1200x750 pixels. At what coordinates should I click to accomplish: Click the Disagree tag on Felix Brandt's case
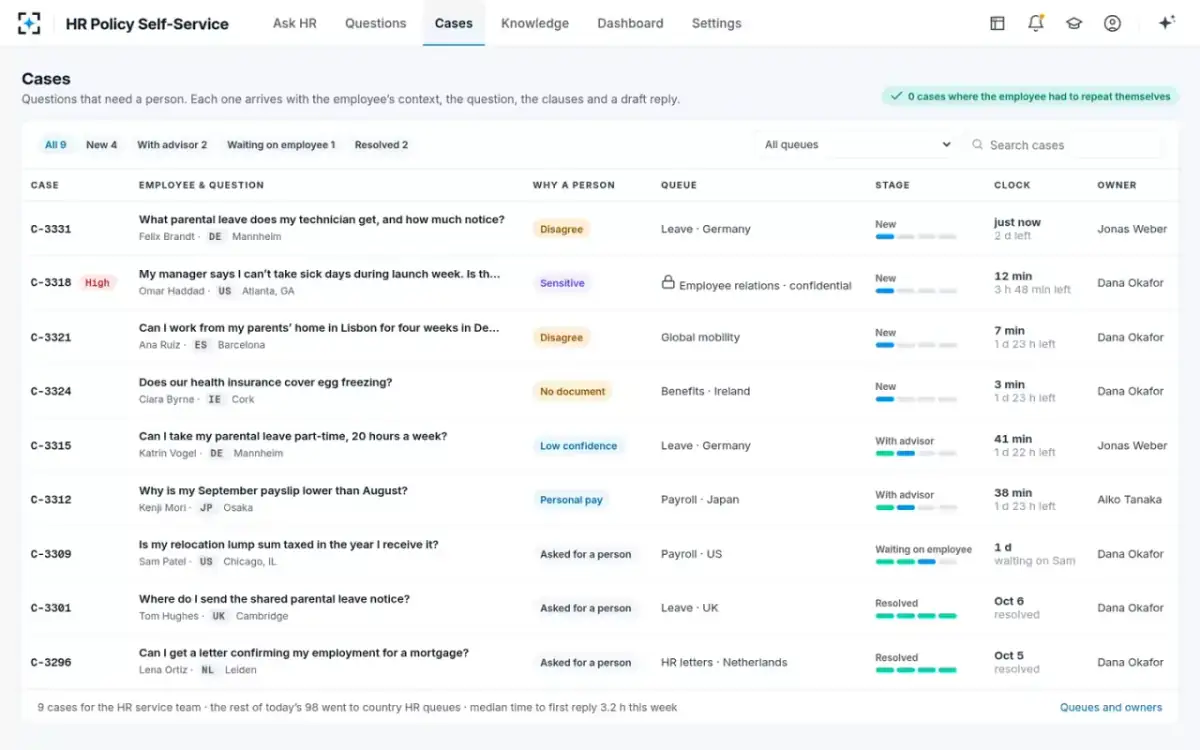(x=562, y=229)
